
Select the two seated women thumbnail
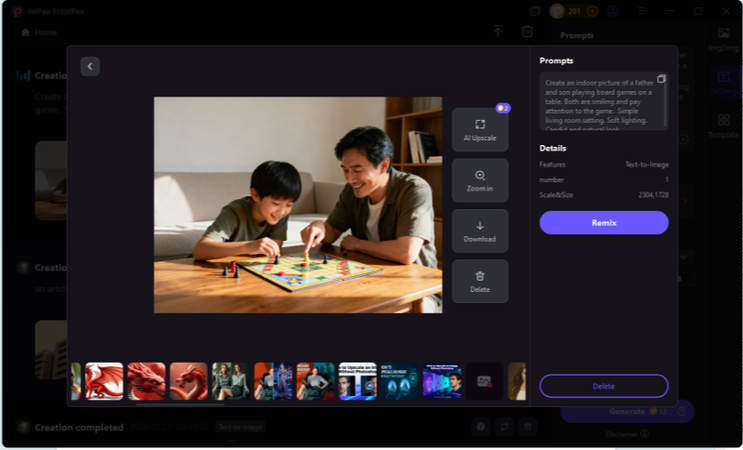[x=231, y=381]
